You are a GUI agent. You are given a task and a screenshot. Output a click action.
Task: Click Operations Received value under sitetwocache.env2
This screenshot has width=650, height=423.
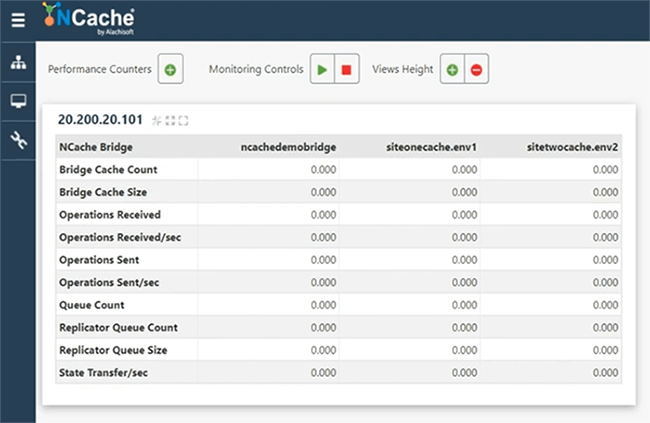pyautogui.click(x=605, y=215)
